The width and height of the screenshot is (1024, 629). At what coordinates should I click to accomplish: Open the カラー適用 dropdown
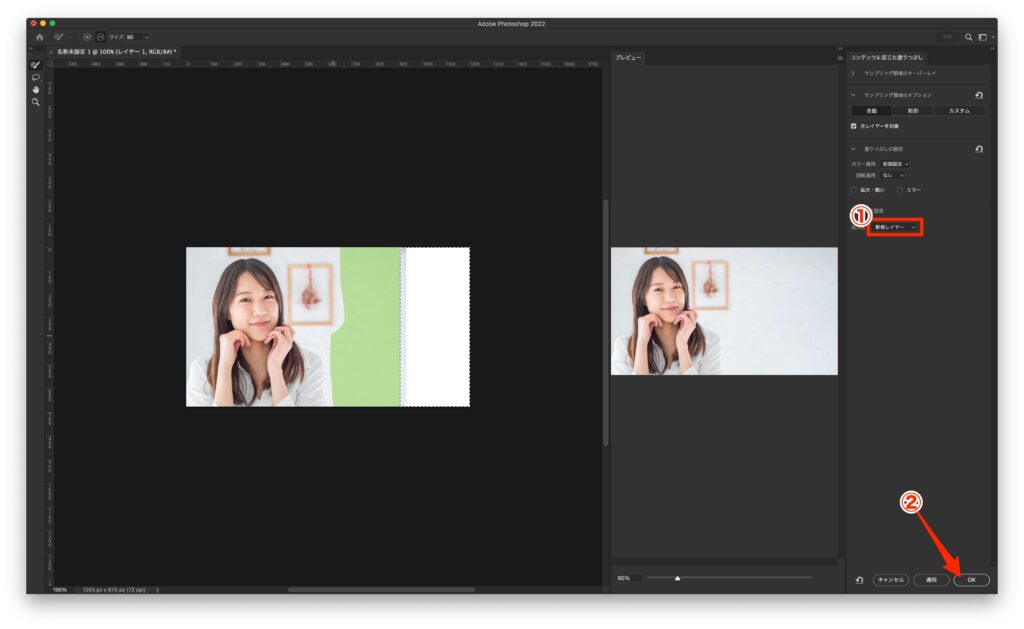[x=895, y=164]
